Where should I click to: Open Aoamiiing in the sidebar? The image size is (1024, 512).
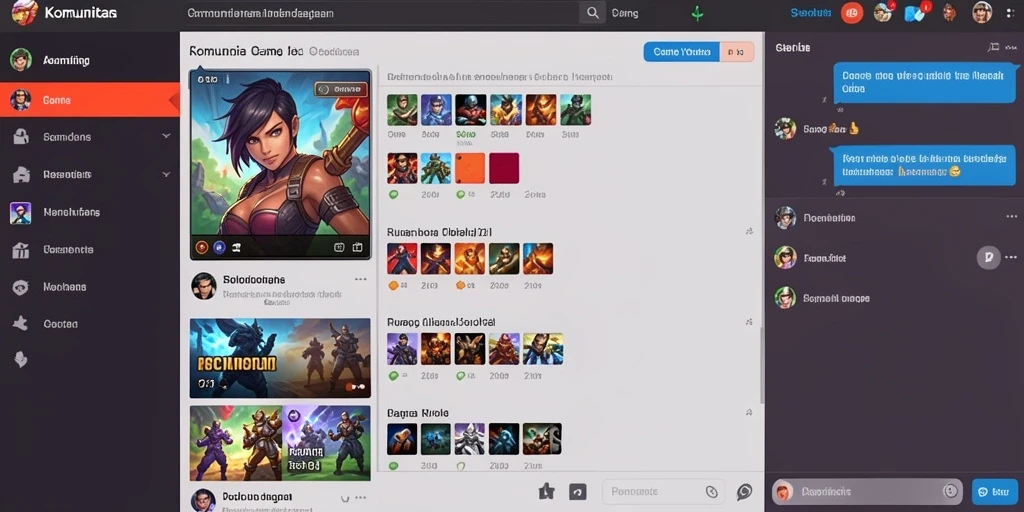pos(90,60)
